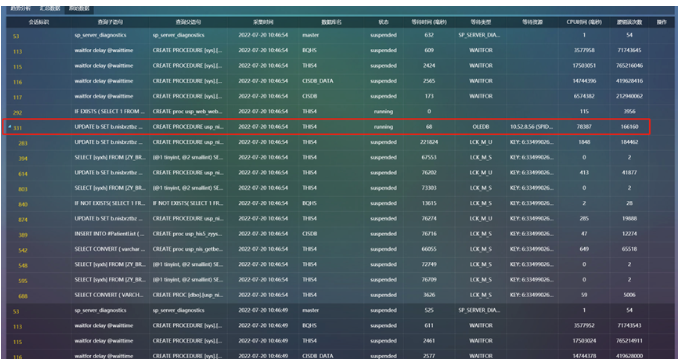The image size is (680, 360).
Task: Open the first tab above the table
Action: coord(20,8)
